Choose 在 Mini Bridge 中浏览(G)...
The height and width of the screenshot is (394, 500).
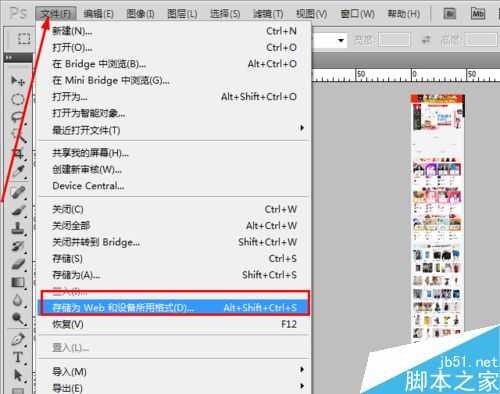[175, 80]
